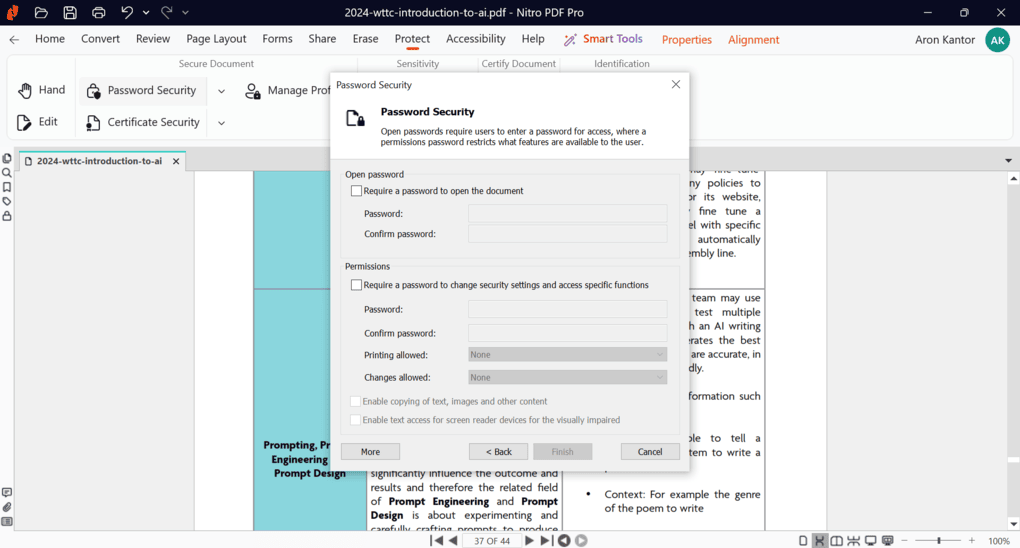Click the < Back button
Image resolution: width=1020 pixels, height=548 pixels.
click(x=498, y=452)
